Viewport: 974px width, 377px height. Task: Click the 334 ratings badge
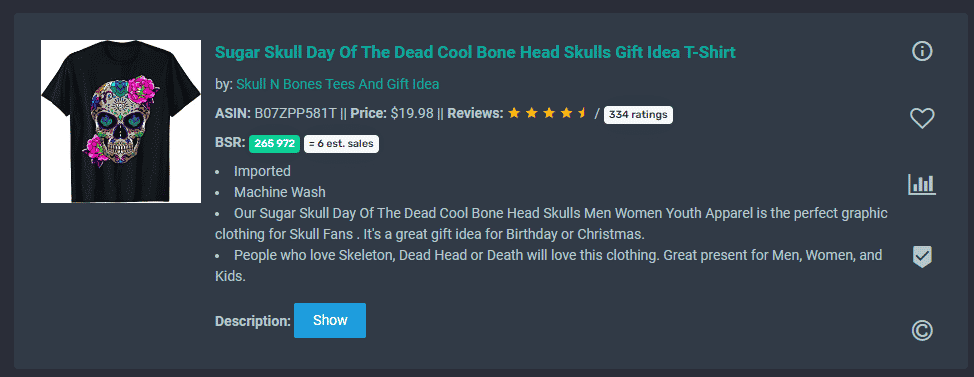click(x=638, y=115)
